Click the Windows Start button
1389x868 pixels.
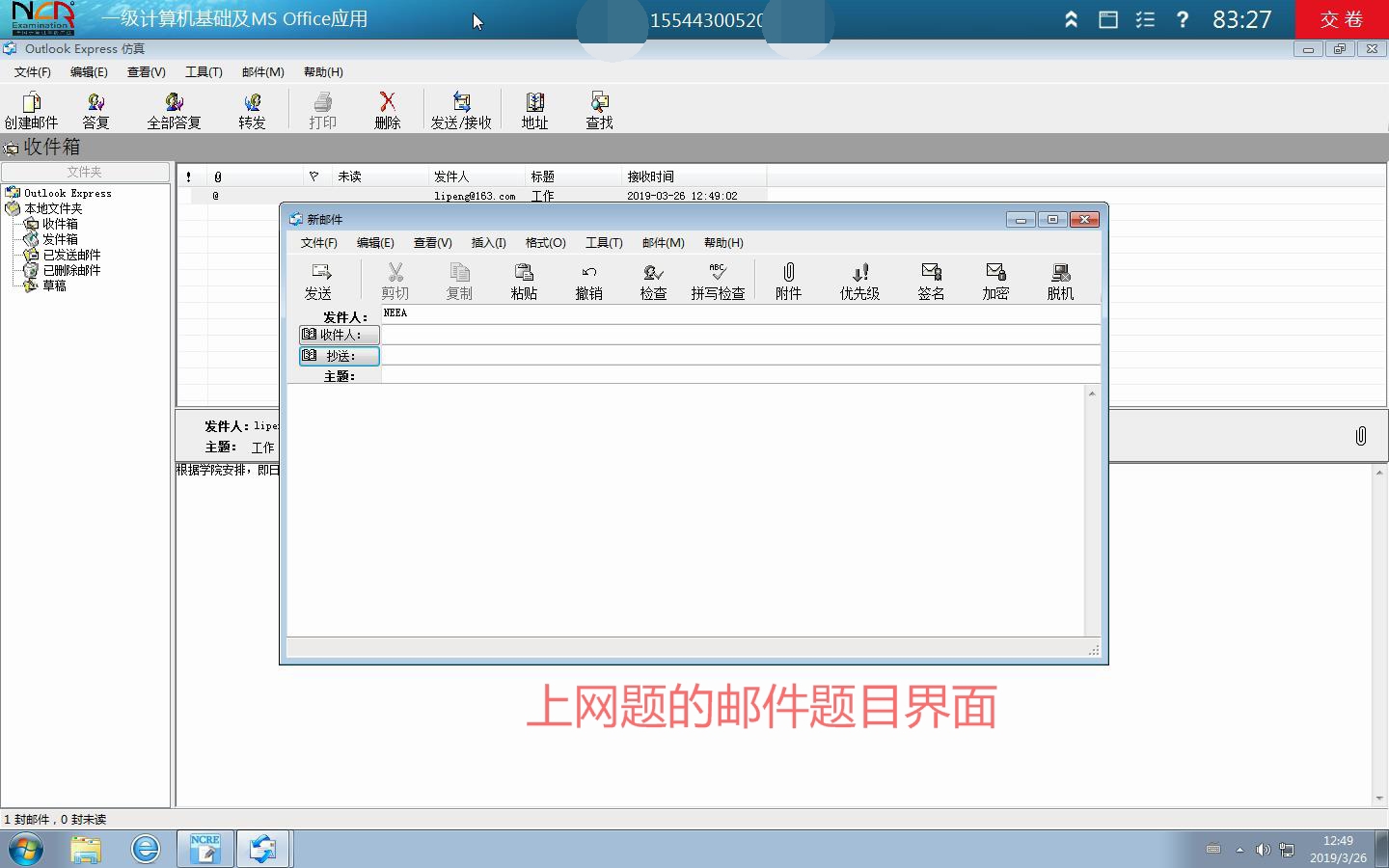coord(26,849)
